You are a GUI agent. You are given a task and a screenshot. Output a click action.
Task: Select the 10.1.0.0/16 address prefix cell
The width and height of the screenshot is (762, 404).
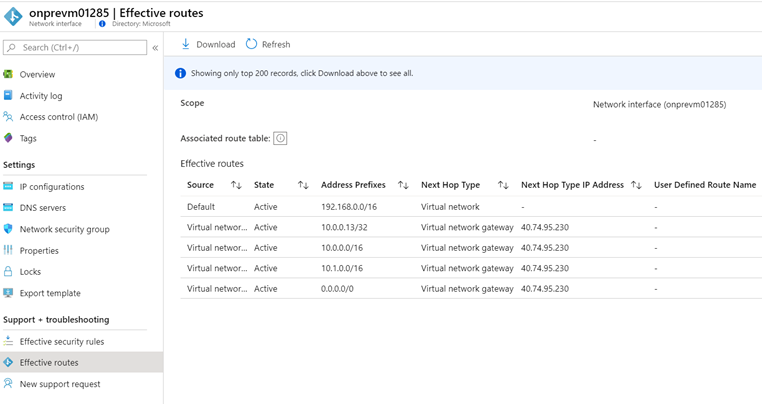342,268
